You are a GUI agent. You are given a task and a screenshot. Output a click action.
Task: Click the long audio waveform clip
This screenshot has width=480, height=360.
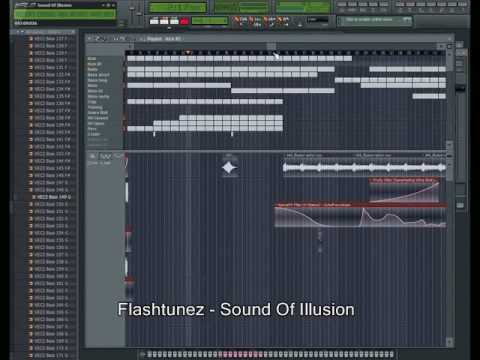(x=365, y=167)
